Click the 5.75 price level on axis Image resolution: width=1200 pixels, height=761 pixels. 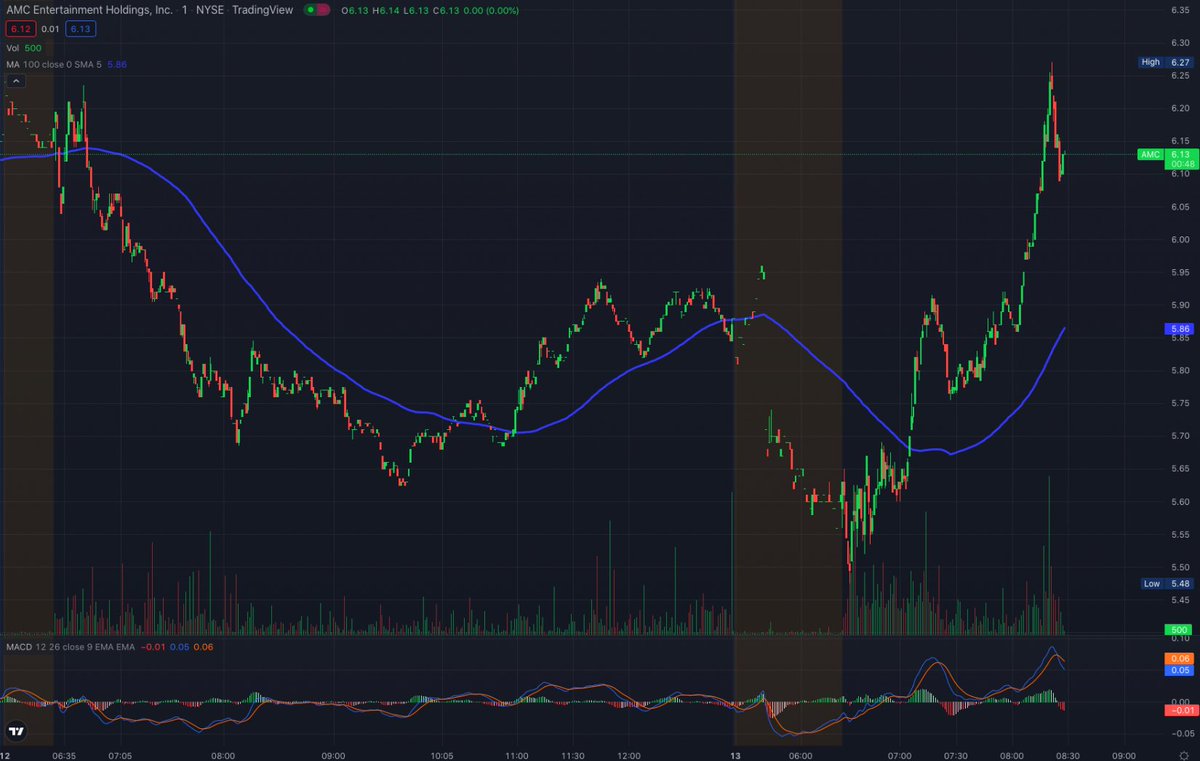coord(1179,403)
